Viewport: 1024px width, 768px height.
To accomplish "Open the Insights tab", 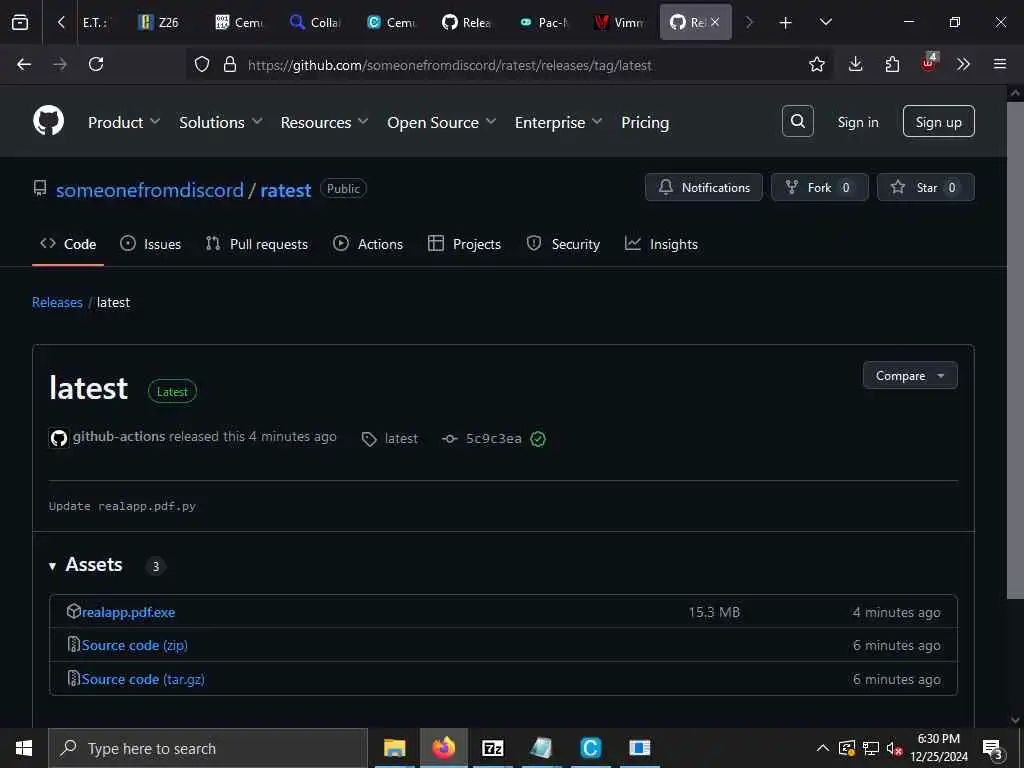I will point(662,244).
